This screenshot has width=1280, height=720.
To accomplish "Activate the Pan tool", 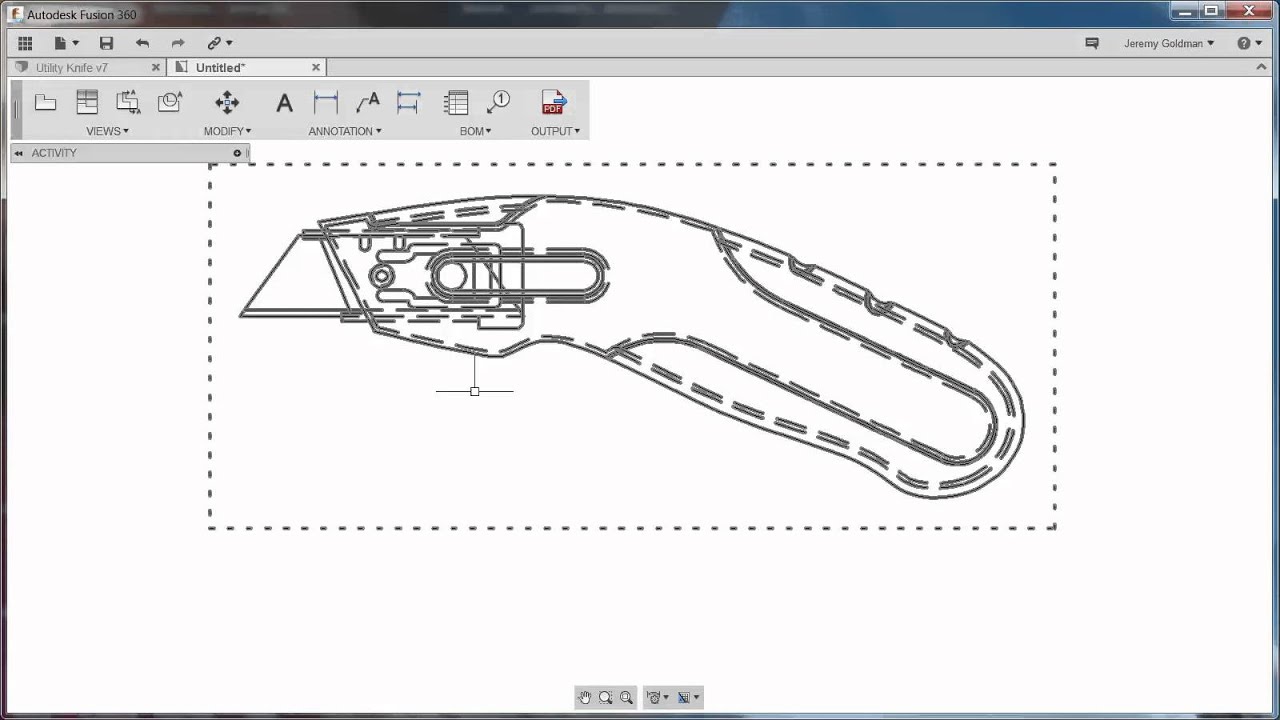I will click(x=585, y=697).
